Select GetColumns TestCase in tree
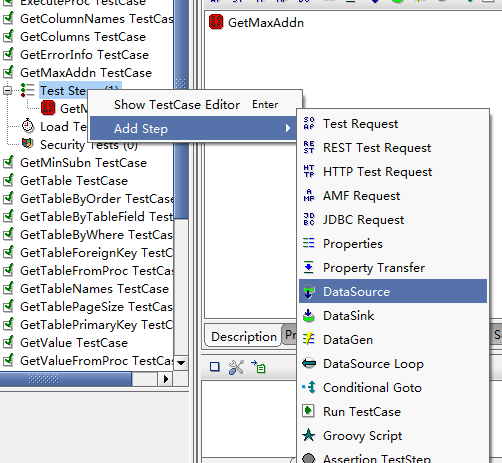Screen dimensions: 502x463 point(83,37)
